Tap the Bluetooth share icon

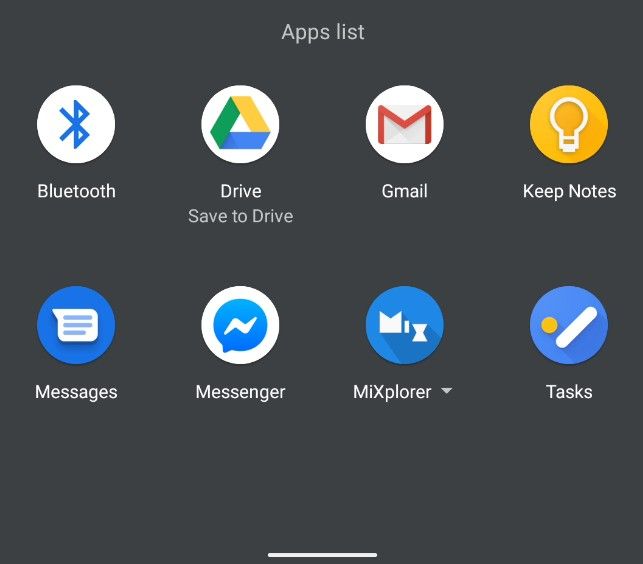[76, 124]
